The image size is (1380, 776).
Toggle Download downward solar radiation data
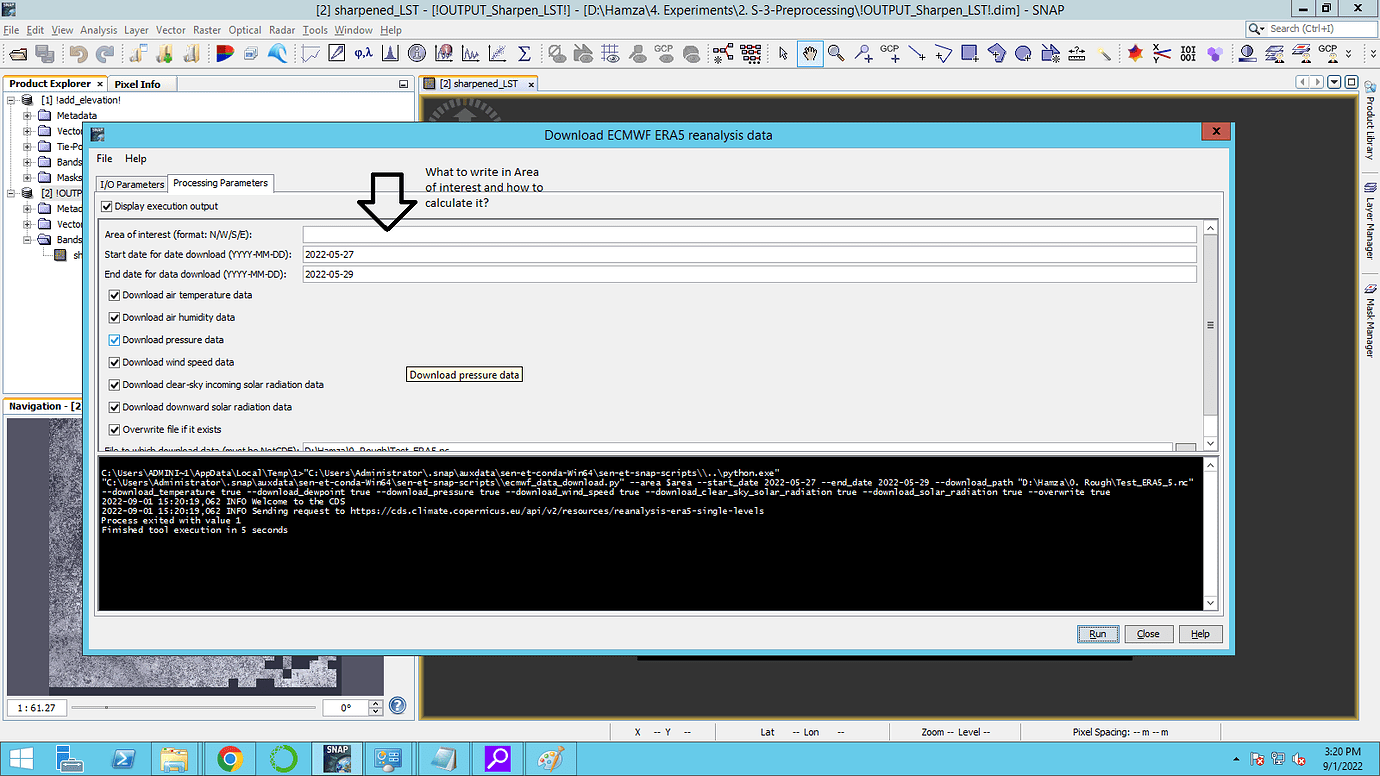point(115,407)
